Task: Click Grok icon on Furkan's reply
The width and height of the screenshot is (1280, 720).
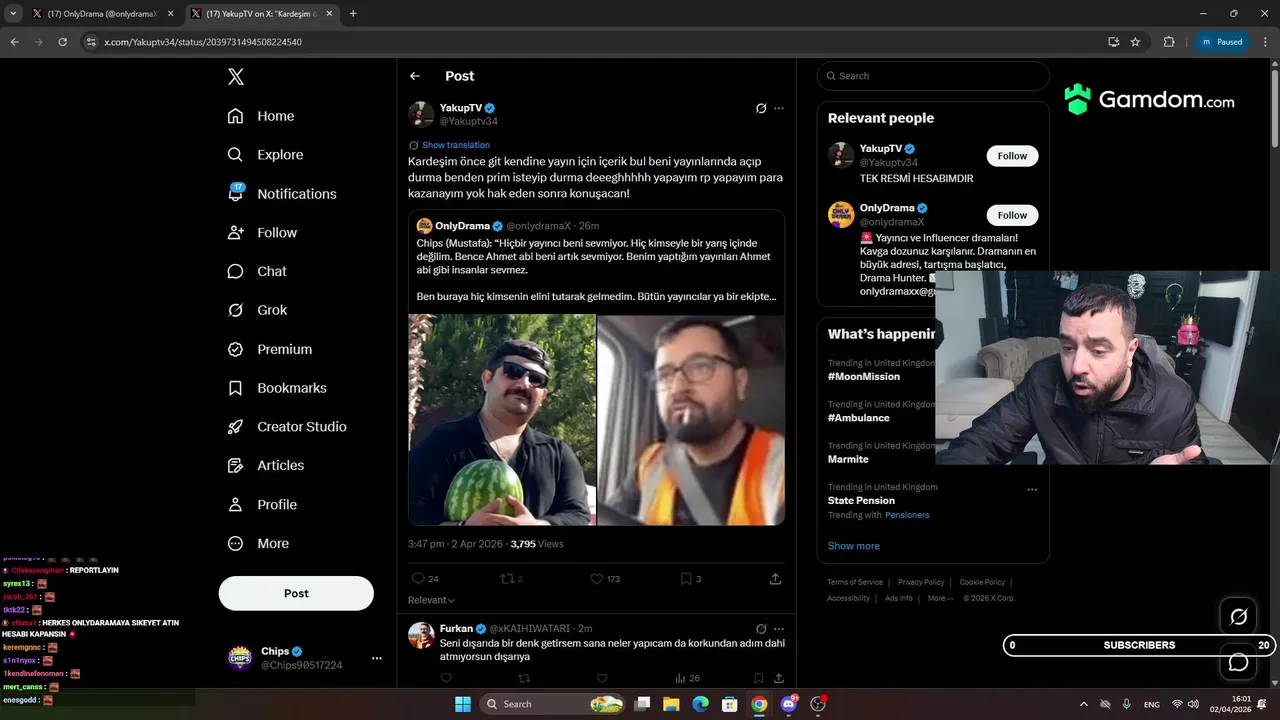Action: (761, 628)
